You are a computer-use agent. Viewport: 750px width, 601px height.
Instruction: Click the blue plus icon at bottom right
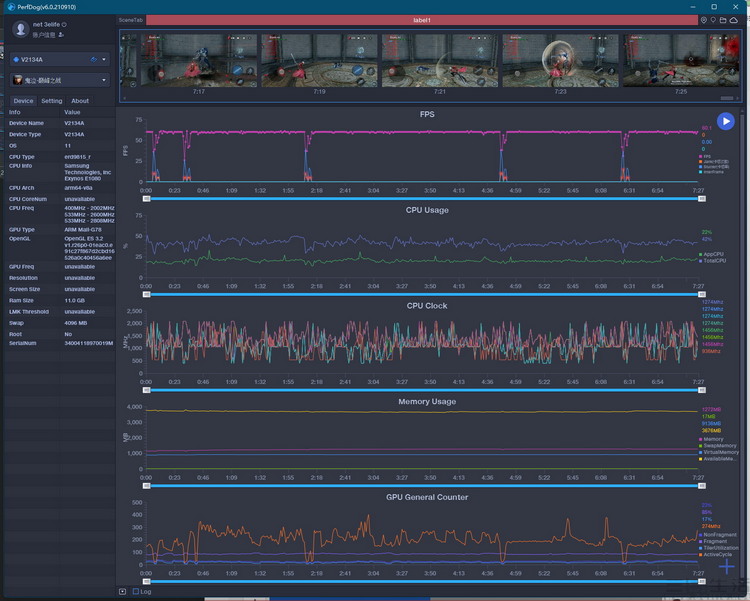(726, 567)
